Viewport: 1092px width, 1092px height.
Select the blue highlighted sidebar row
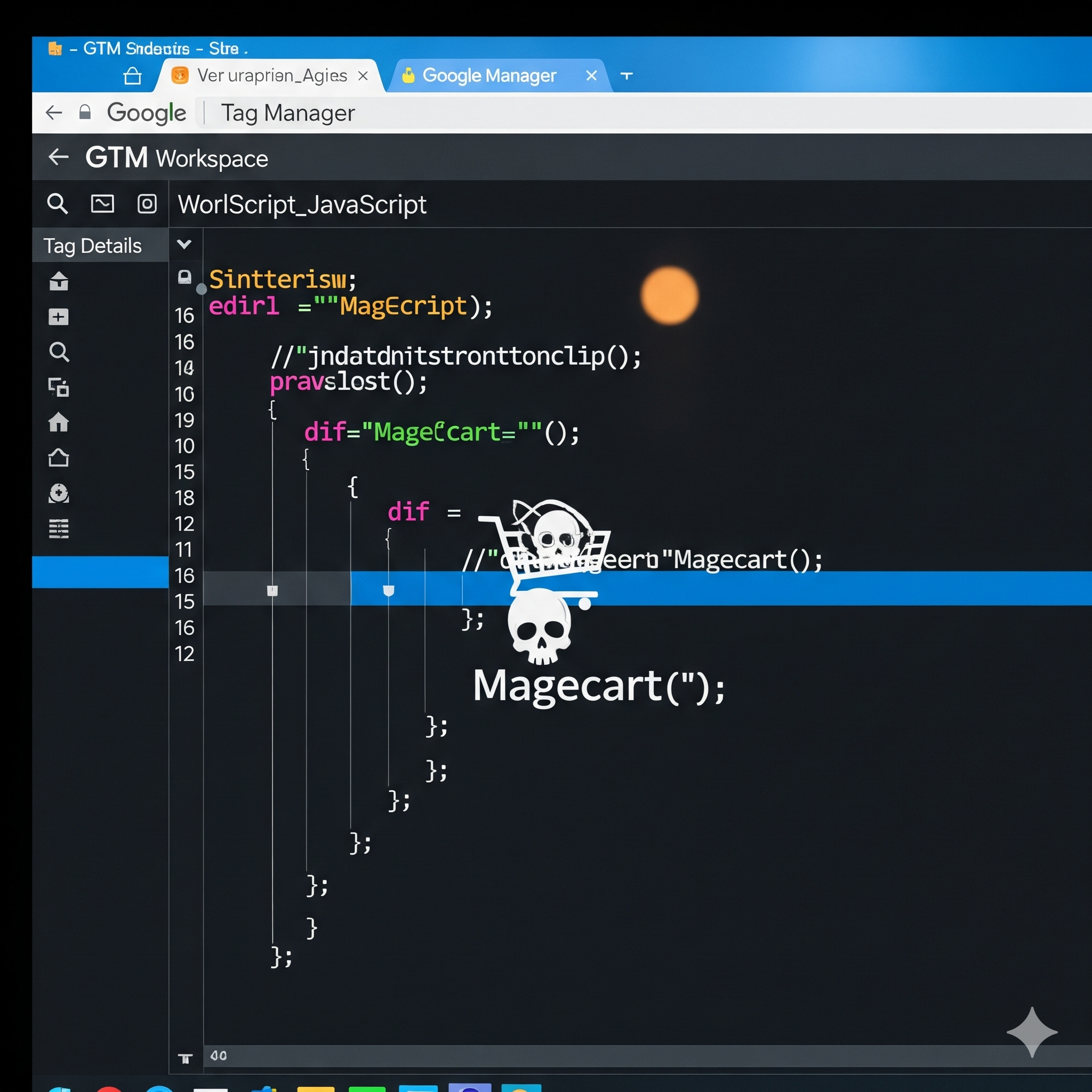pos(101,572)
